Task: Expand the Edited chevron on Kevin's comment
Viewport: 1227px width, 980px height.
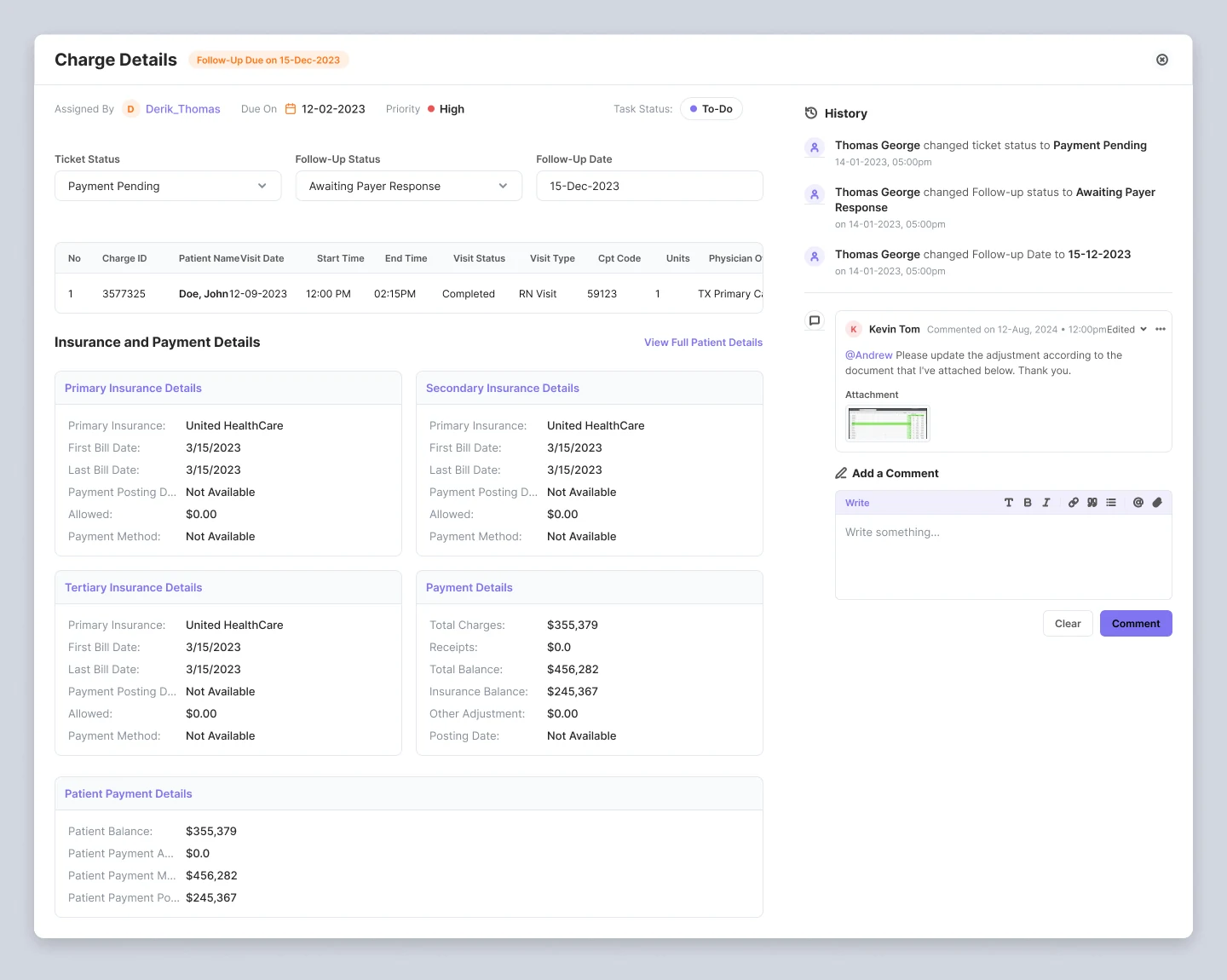Action: [x=1143, y=329]
